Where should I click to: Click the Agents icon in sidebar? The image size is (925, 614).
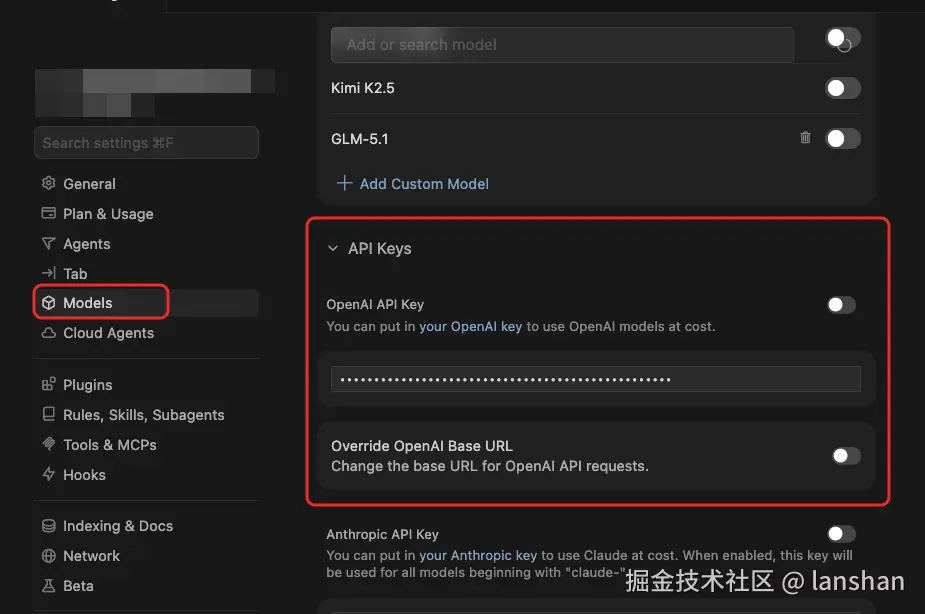coord(48,244)
